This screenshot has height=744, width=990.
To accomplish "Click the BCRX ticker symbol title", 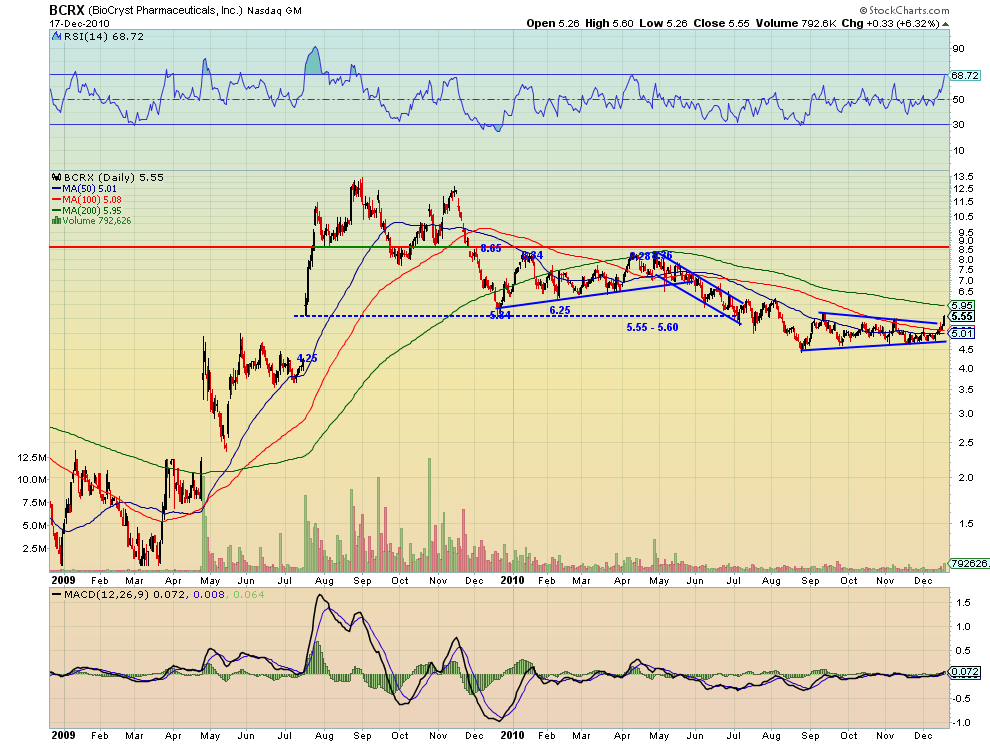I will (x=67, y=10).
